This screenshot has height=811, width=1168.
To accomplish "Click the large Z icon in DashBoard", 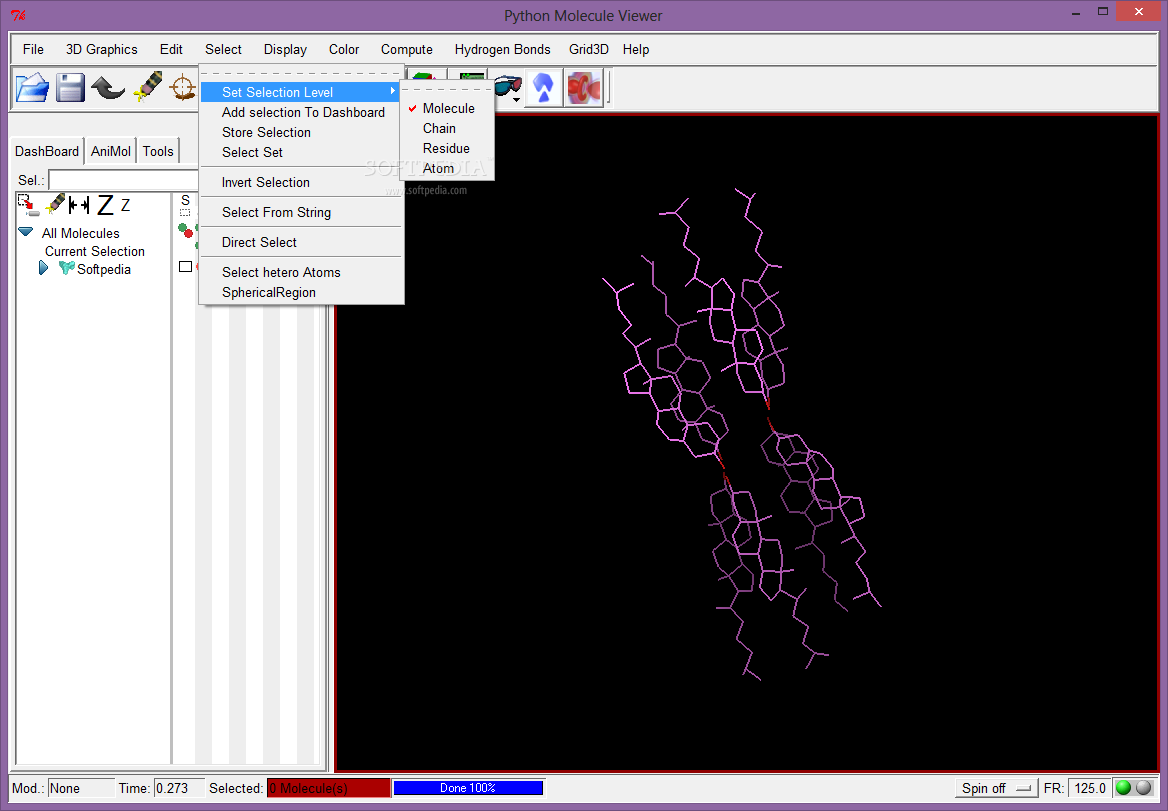I will pos(105,205).
